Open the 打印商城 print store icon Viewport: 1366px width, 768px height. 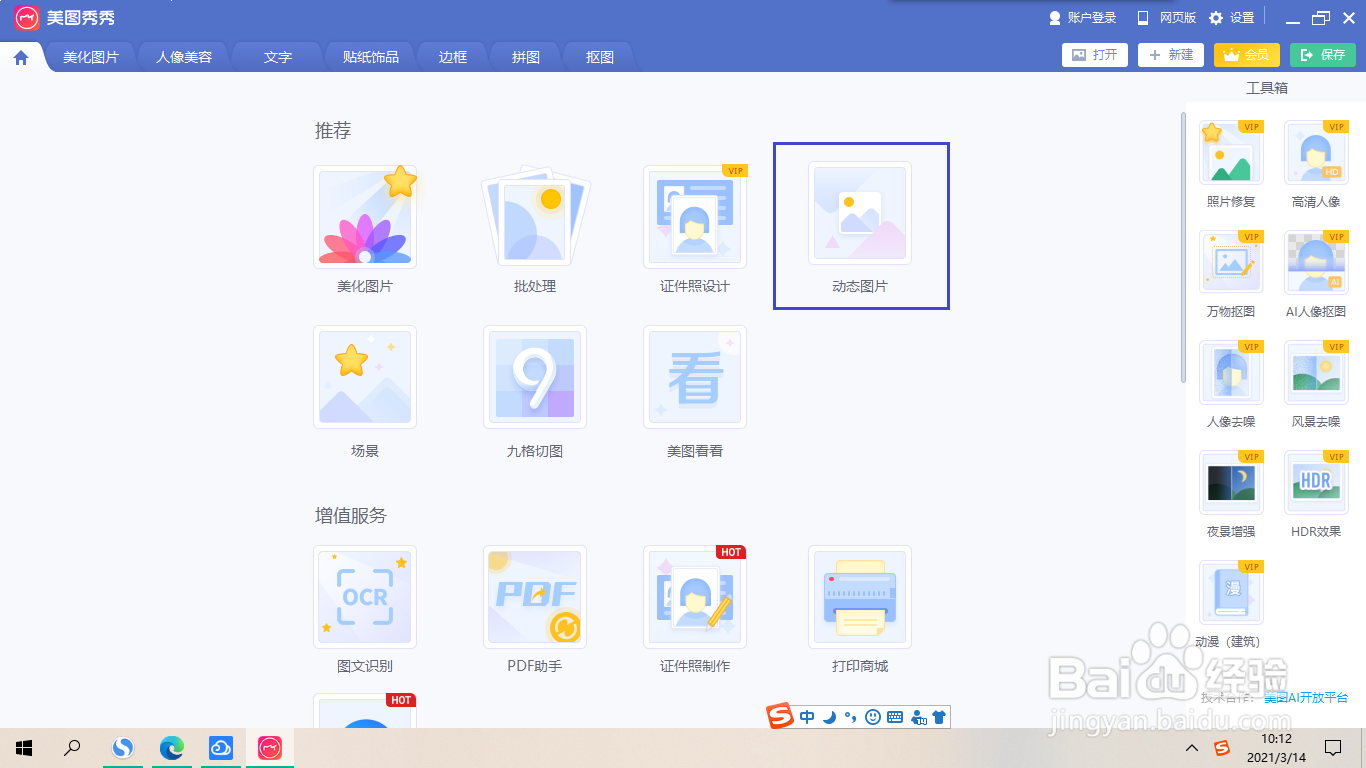coord(860,597)
